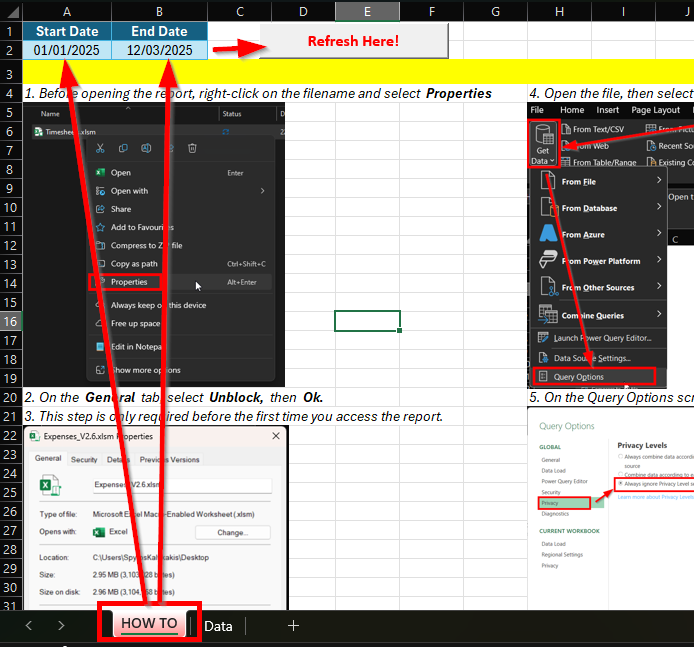Select the embedded Query Options screenshot

[610, 508]
